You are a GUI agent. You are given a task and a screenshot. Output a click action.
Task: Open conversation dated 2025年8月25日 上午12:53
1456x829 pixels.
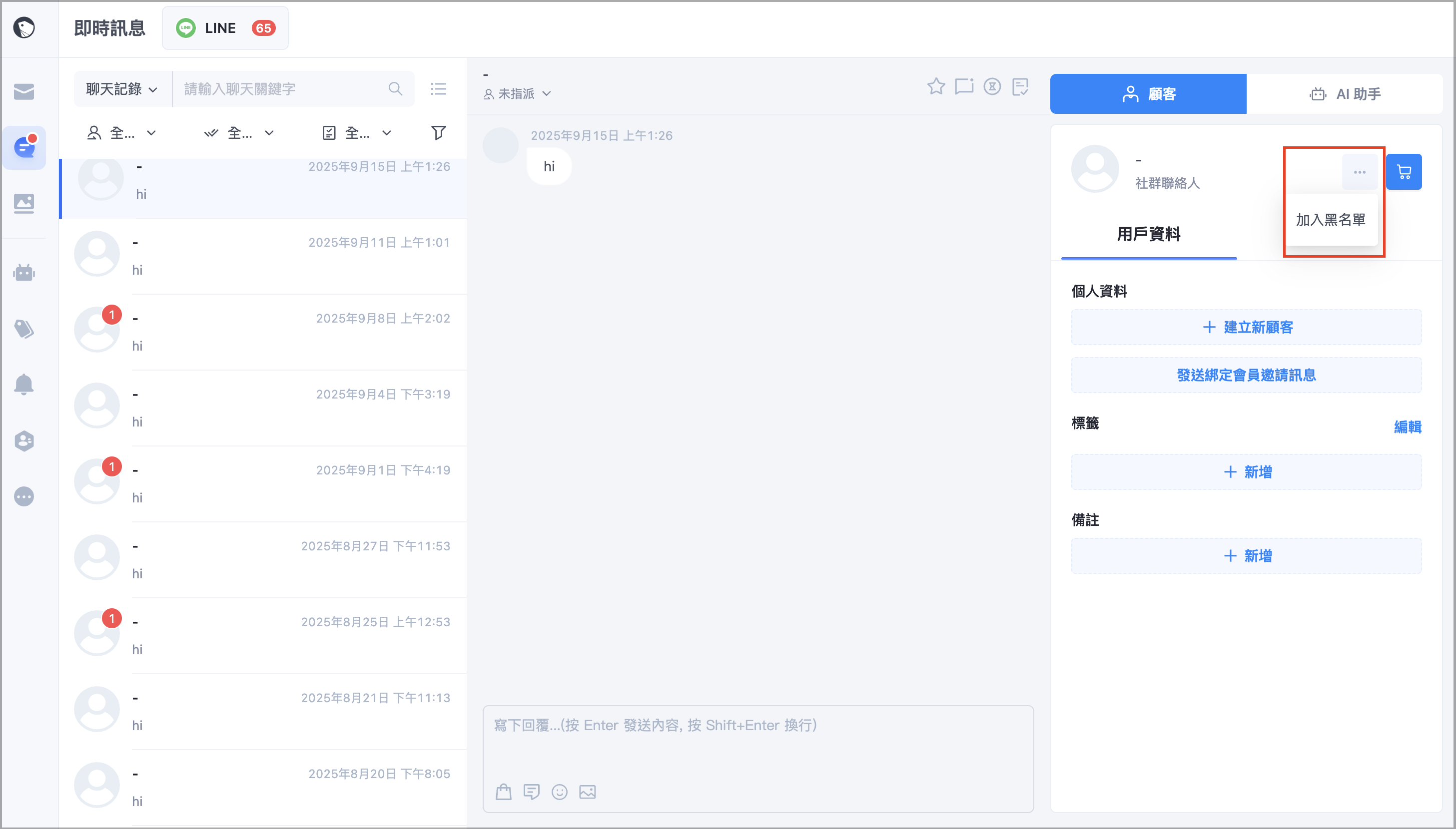coord(263,636)
